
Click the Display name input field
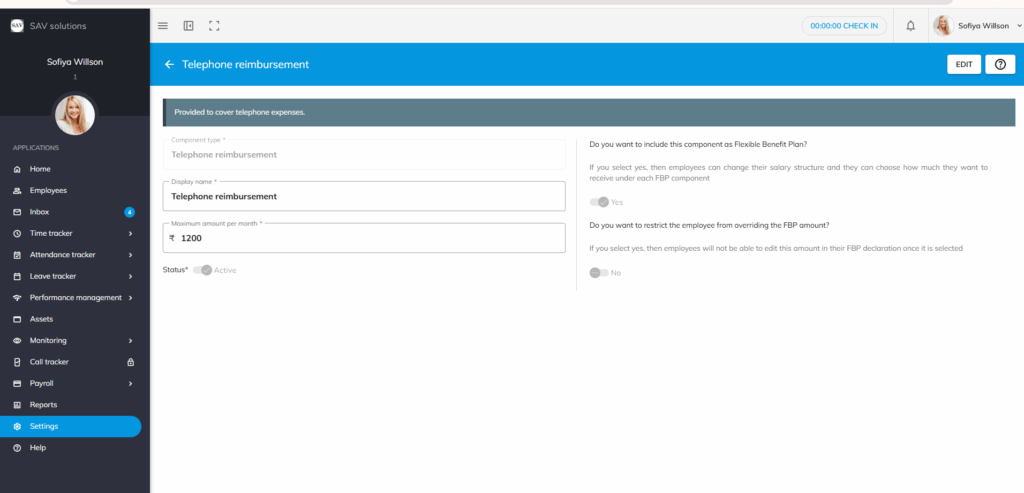(x=364, y=196)
